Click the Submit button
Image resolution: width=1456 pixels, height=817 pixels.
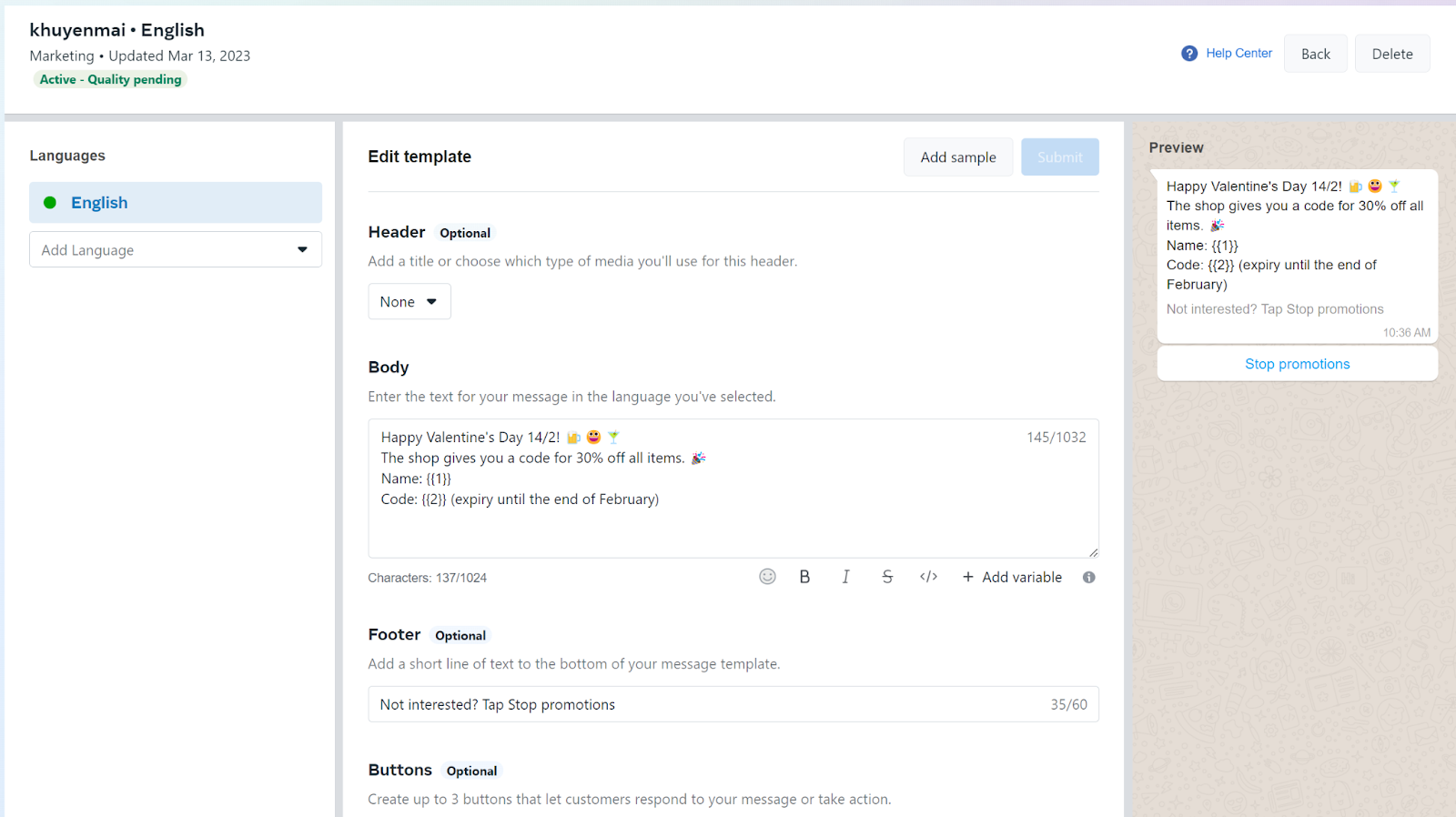coord(1060,157)
